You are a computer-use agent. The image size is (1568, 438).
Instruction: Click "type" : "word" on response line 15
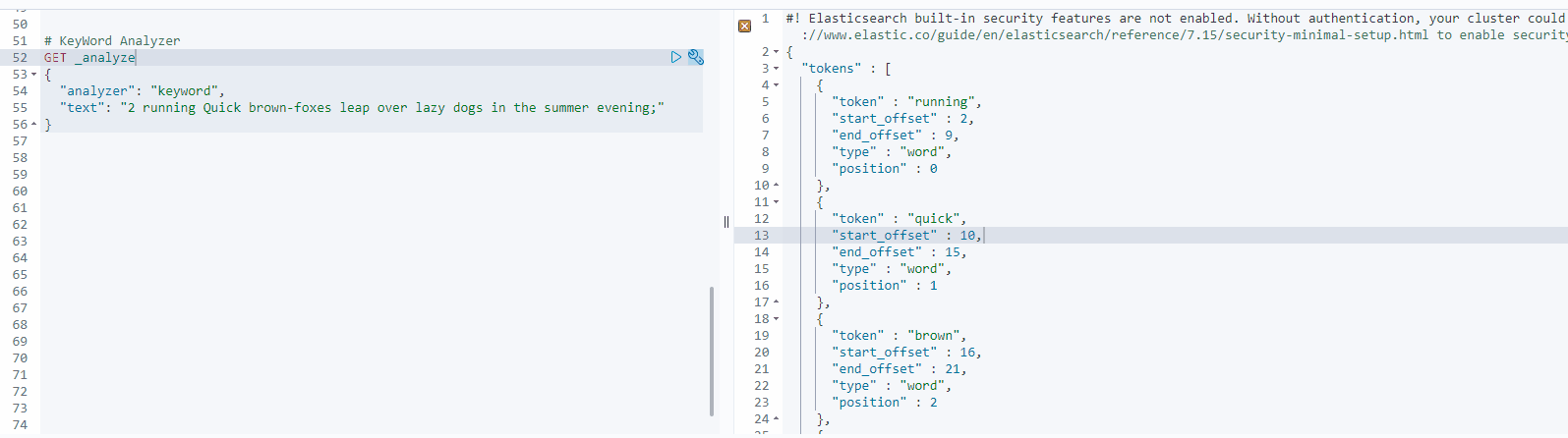[891, 269]
